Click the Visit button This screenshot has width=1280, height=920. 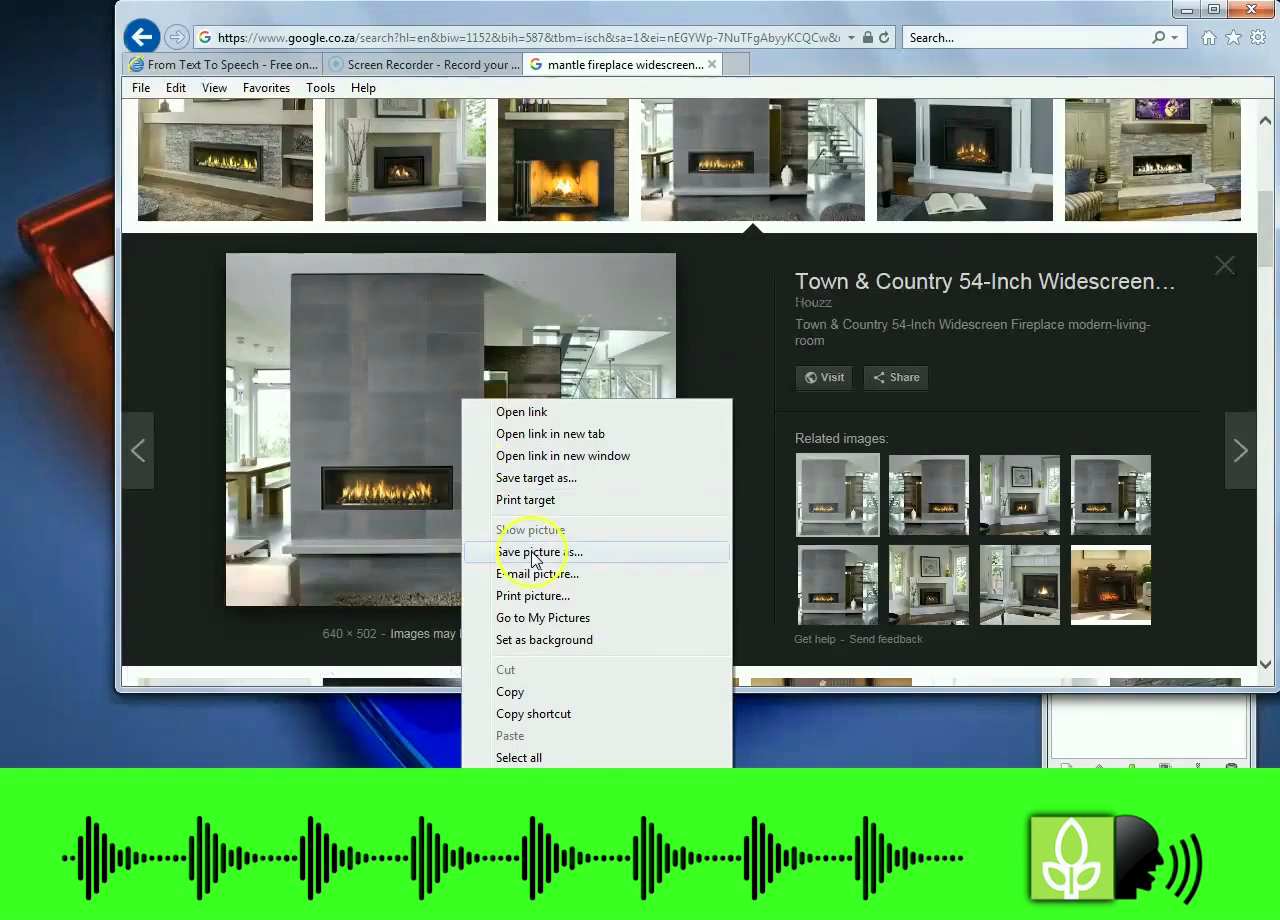click(x=825, y=377)
